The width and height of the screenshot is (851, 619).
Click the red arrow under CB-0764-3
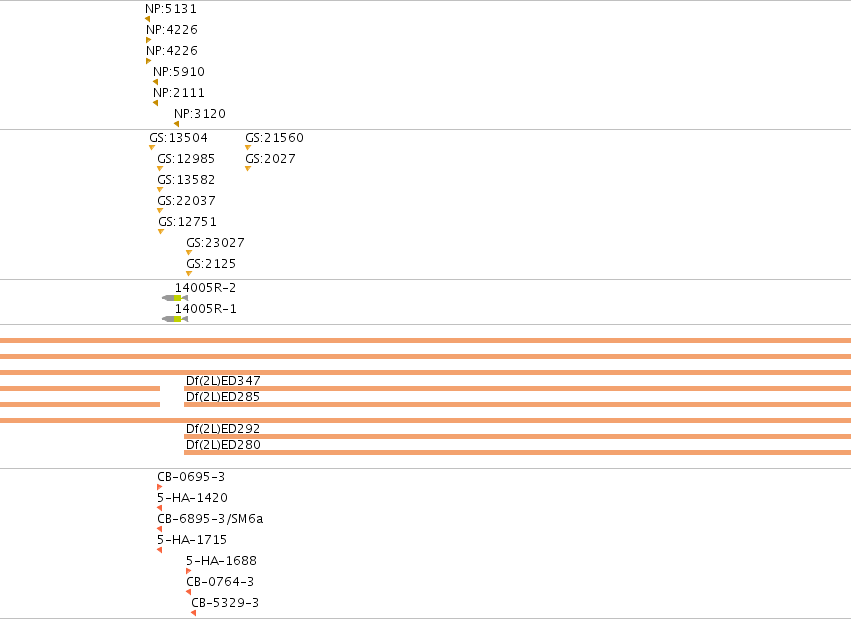[x=188, y=592]
